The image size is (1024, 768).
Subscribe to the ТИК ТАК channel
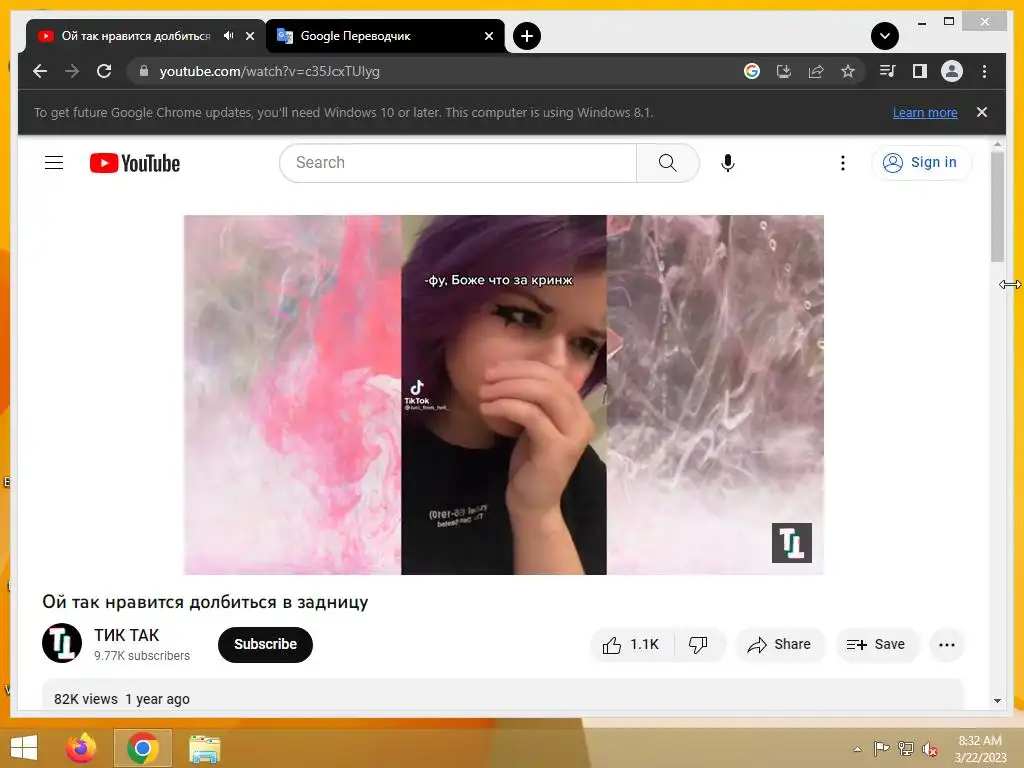tap(265, 645)
